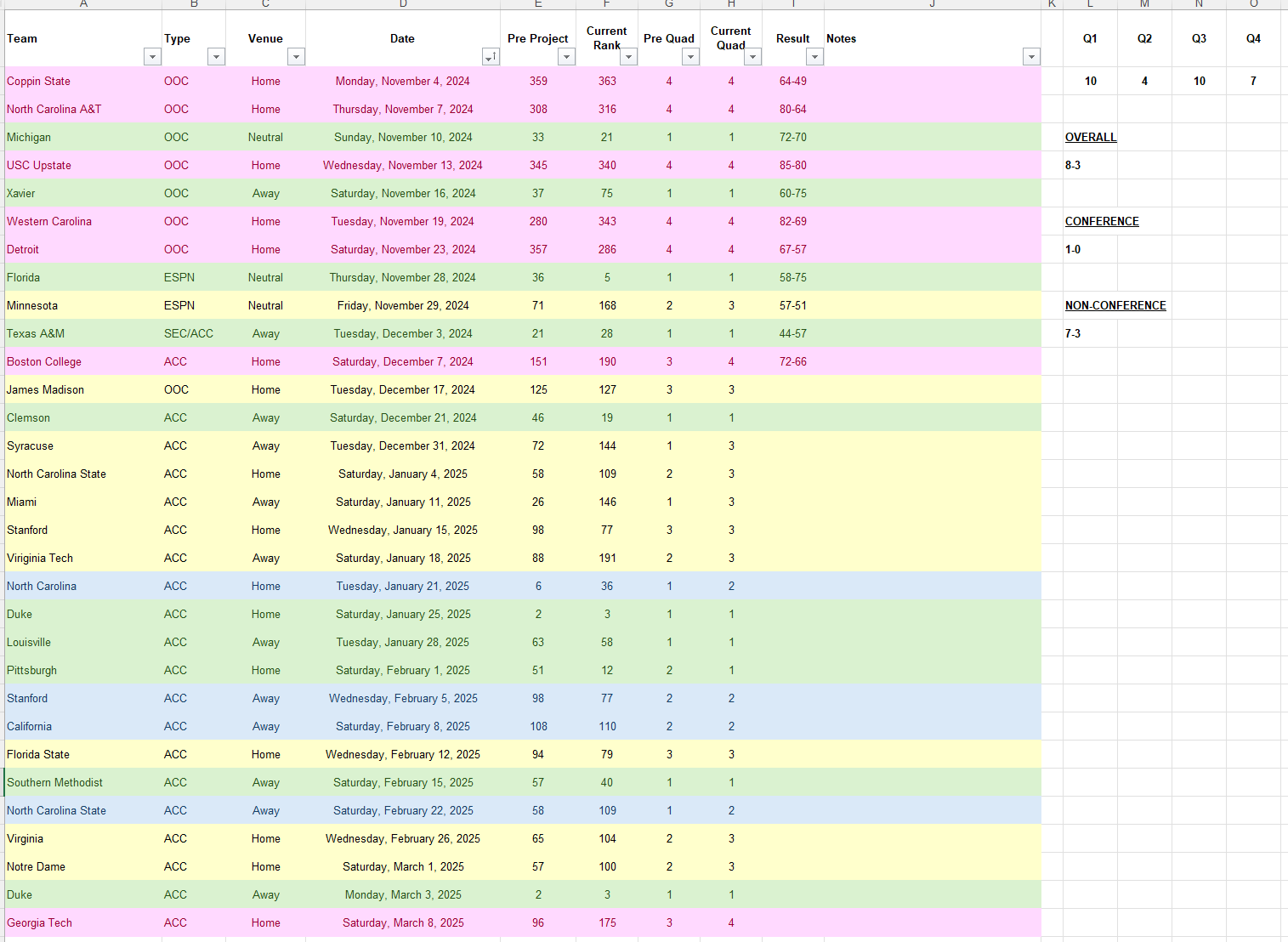Screen dimensions: 1288x942
Task: Open the Pre Quad filter arrow
Action: tap(690, 57)
